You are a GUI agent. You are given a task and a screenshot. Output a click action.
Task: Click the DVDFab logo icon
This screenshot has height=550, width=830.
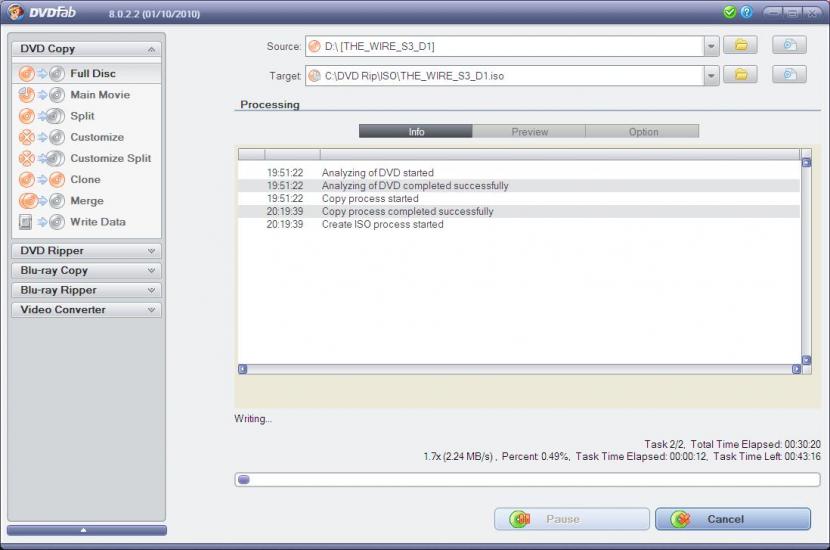(15, 12)
